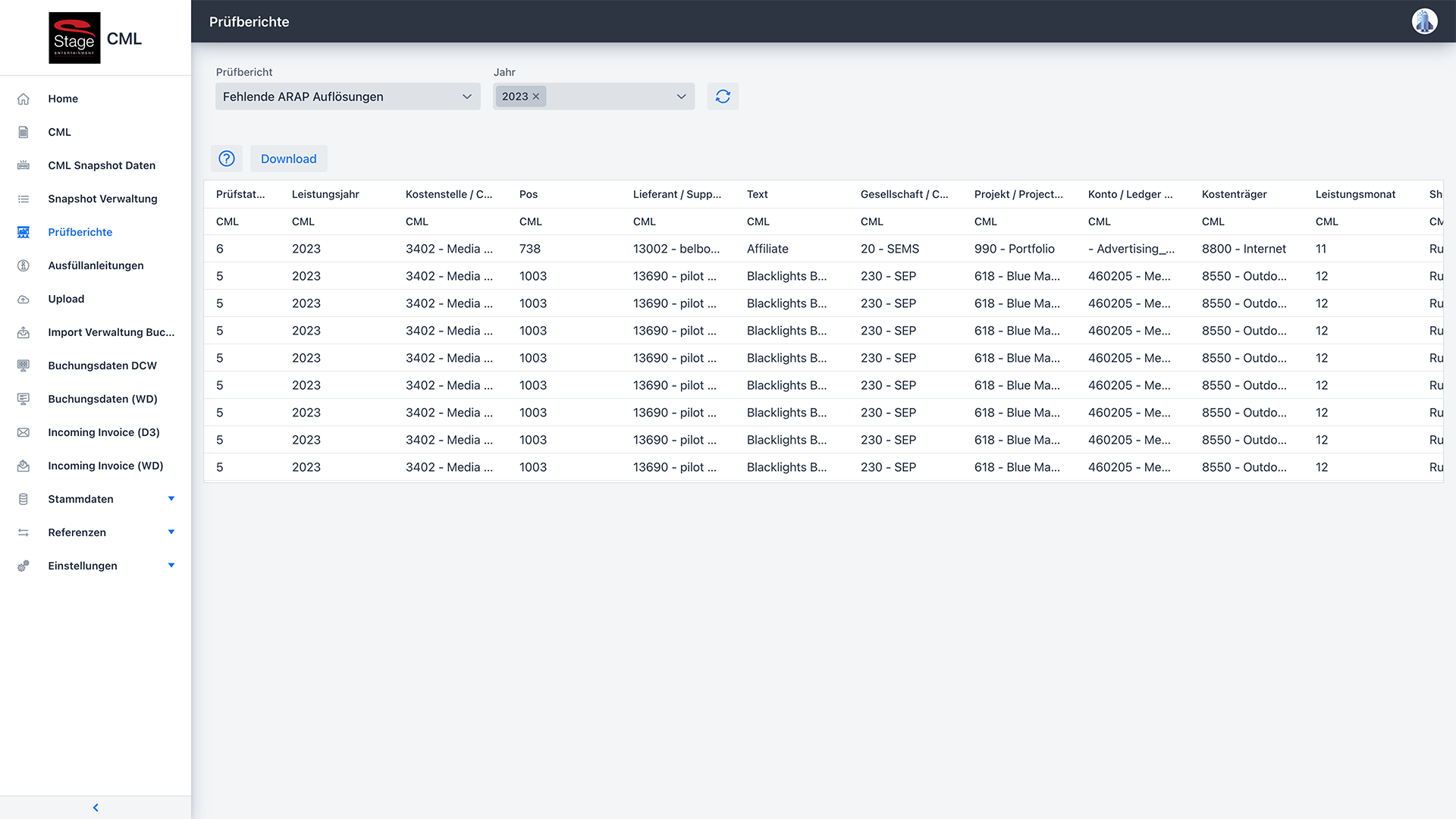Viewport: 1456px width, 819px height.
Task: Open the help question-mark icon
Action: point(227,158)
